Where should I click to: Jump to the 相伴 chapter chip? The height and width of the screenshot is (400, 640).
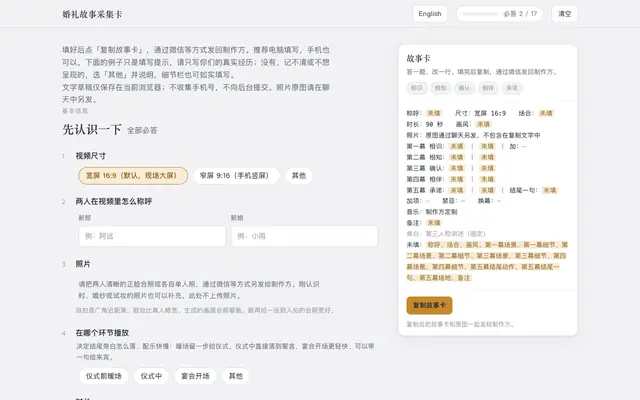click(488, 88)
